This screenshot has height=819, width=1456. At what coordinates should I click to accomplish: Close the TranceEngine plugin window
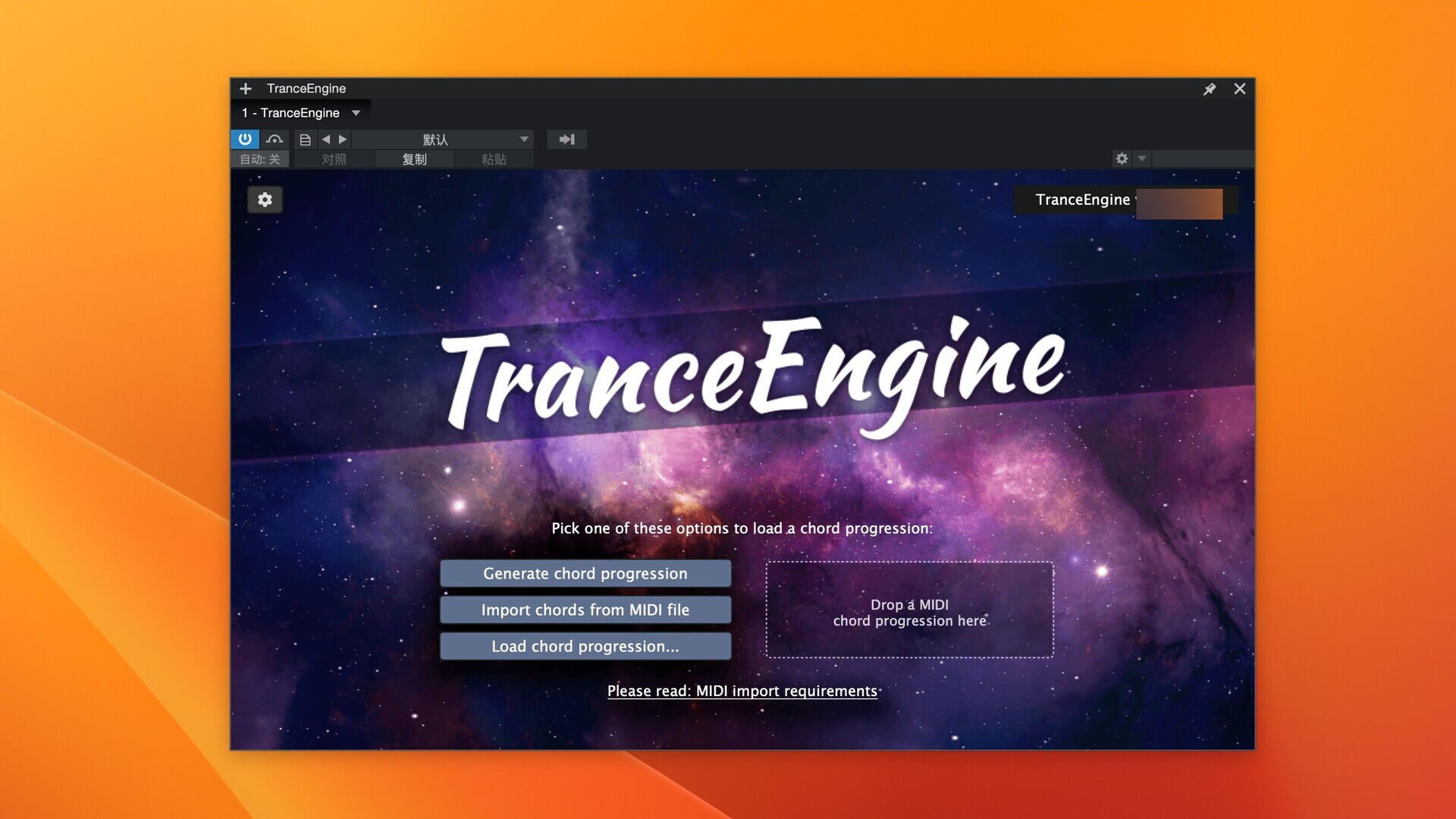[1240, 89]
